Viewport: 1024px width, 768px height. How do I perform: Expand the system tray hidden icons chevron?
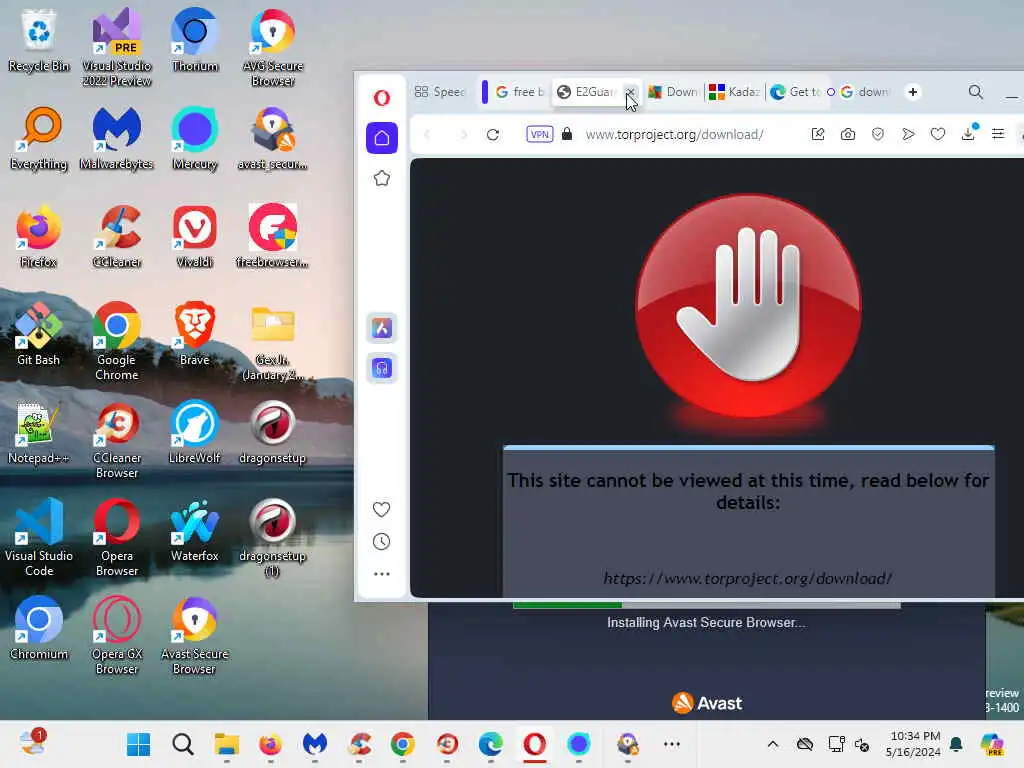(x=773, y=744)
